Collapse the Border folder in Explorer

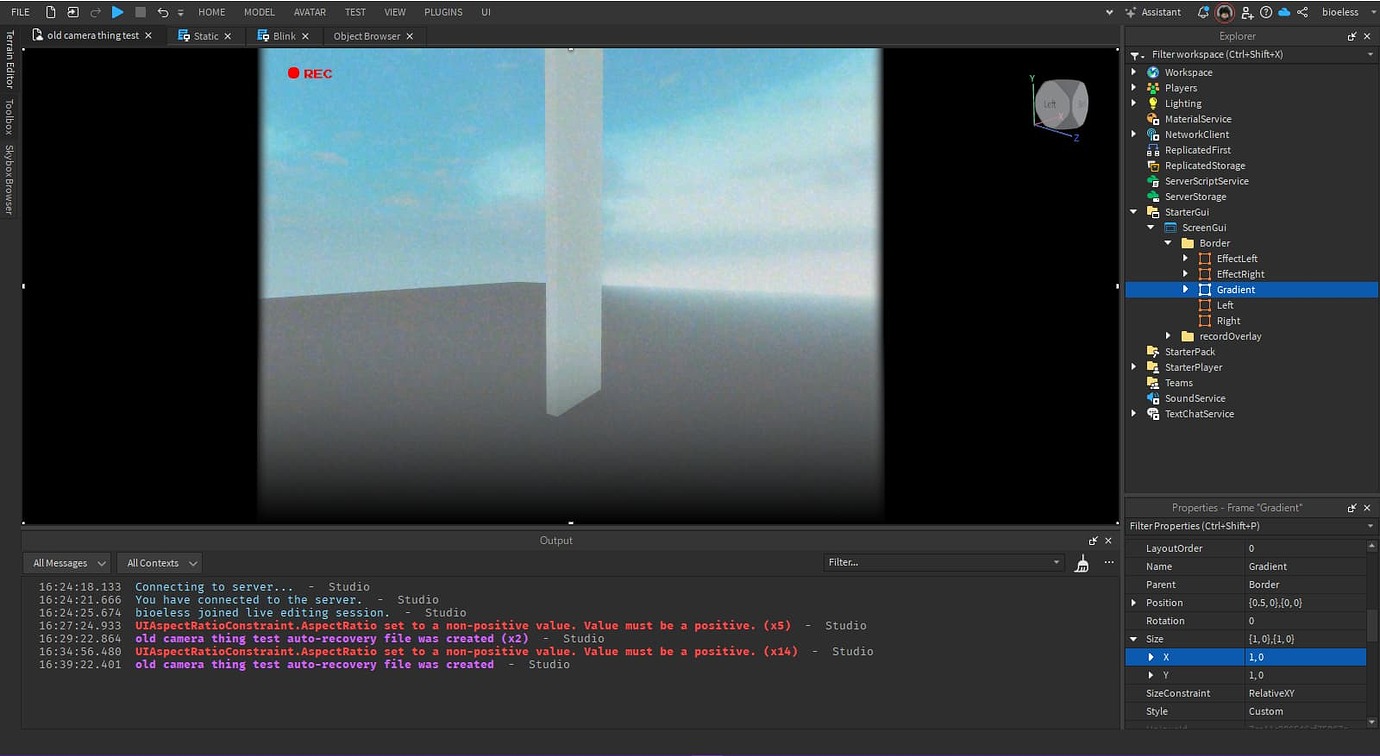tap(1168, 243)
